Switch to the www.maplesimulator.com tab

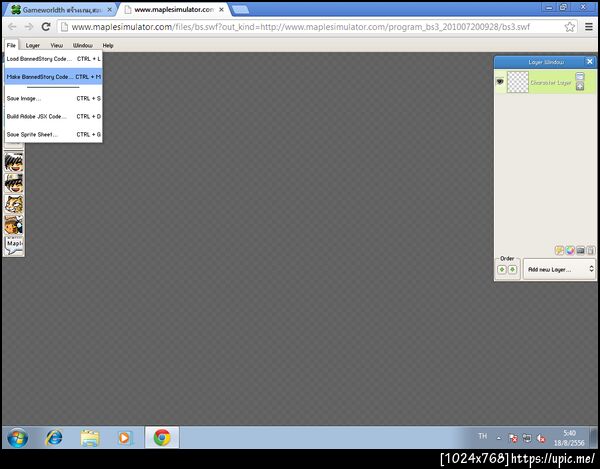tap(174, 10)
